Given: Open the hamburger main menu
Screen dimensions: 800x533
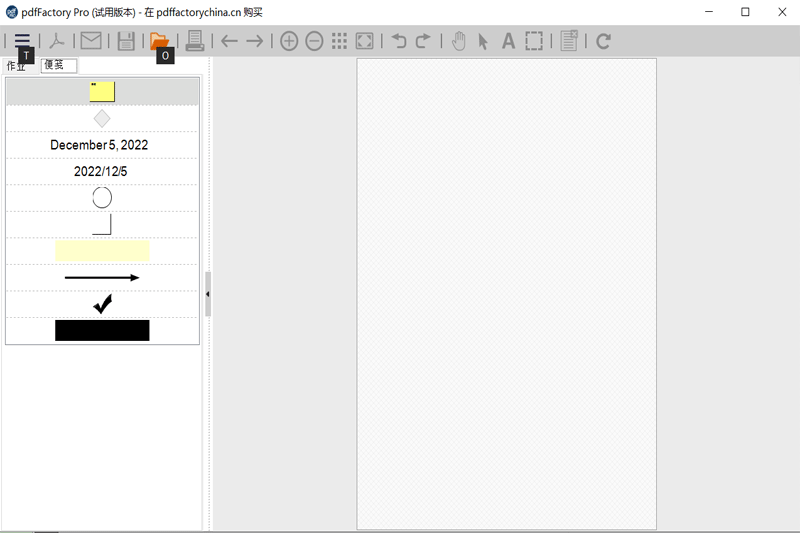Looking at the screenshot, I should [22, 40].
